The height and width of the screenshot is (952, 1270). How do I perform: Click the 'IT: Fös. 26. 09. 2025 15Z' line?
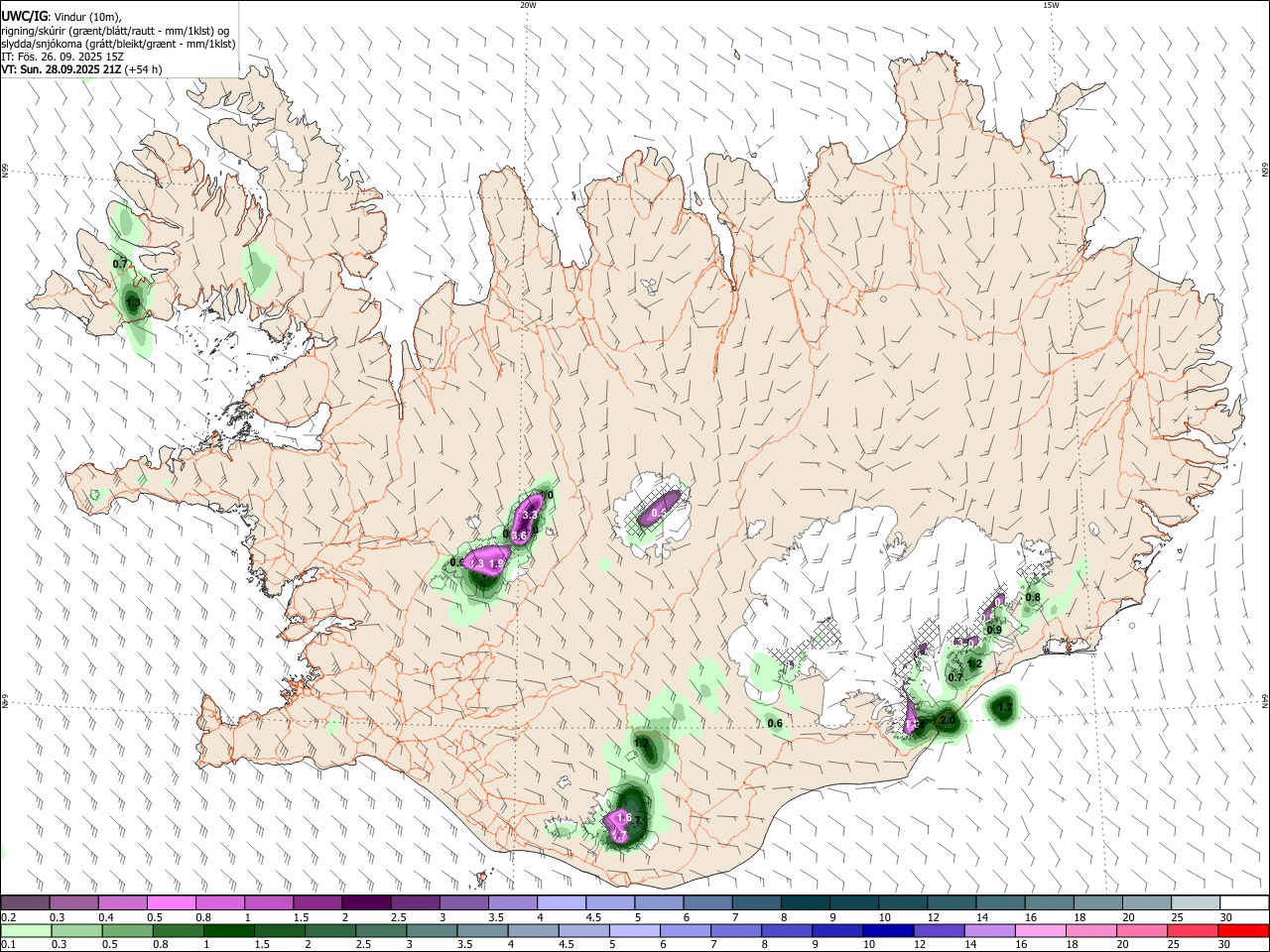pos(63,57)
